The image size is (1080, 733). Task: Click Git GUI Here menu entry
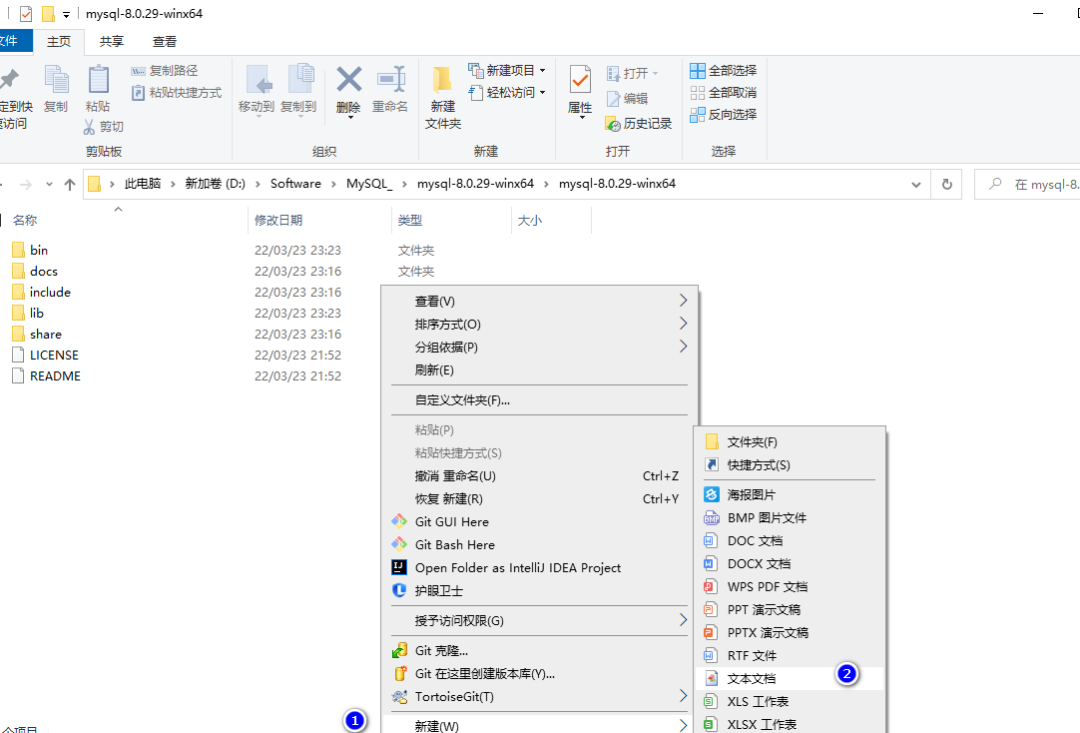[452, 522]
